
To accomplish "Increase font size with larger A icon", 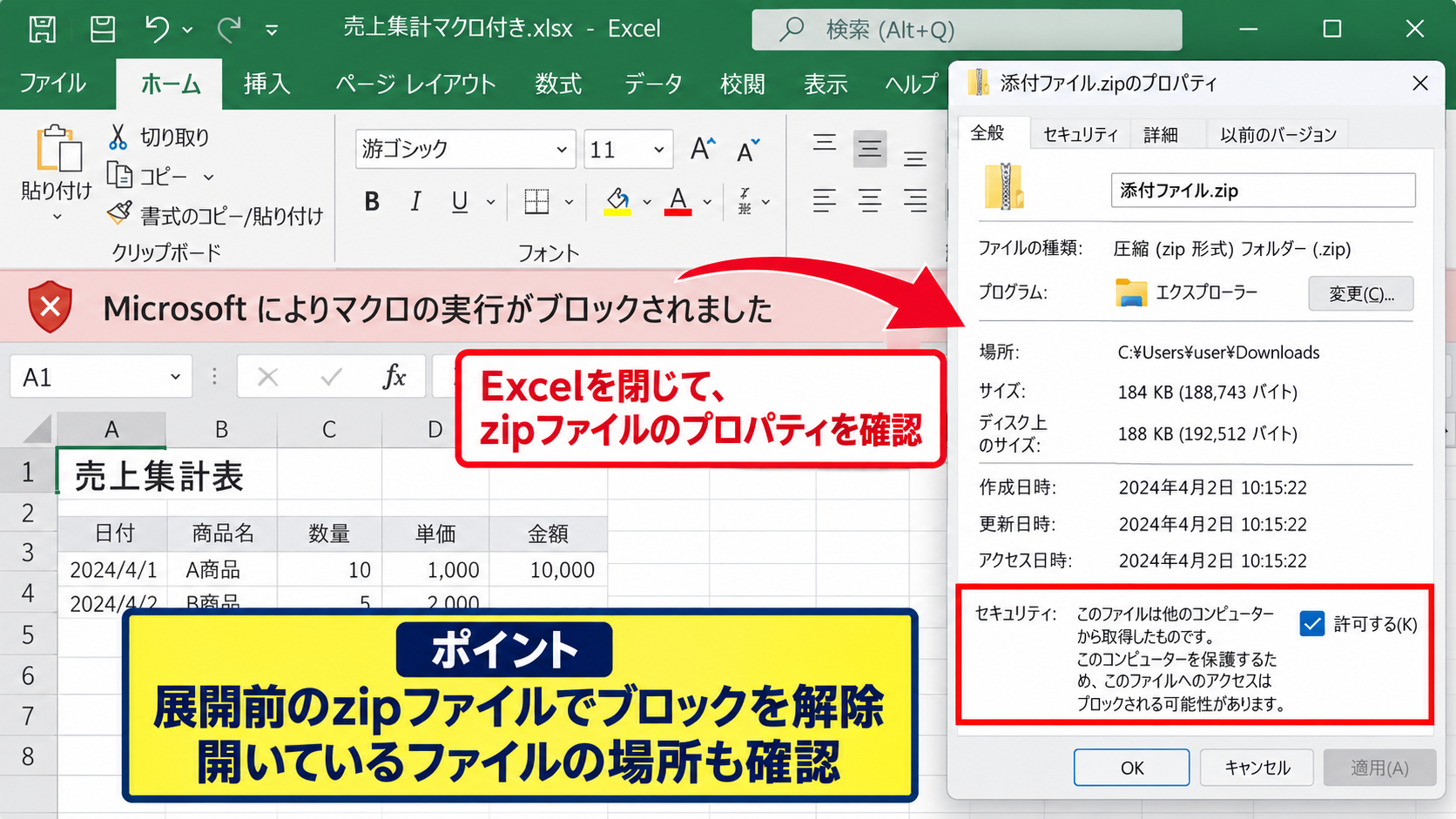I will pos(702,150).
